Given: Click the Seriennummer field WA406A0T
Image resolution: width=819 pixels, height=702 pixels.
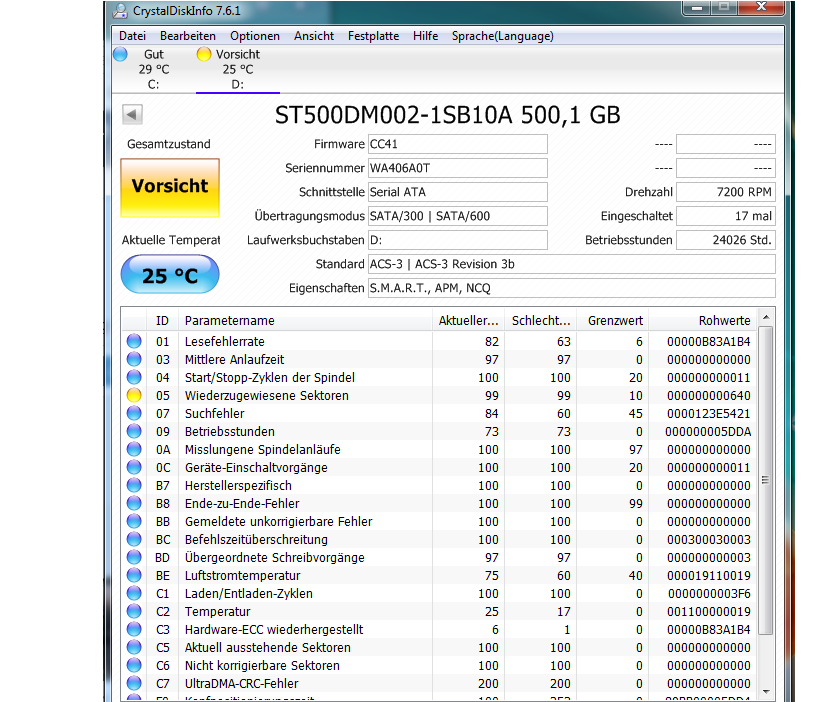Looking at the screenshot, I should [x=458, y=168].
